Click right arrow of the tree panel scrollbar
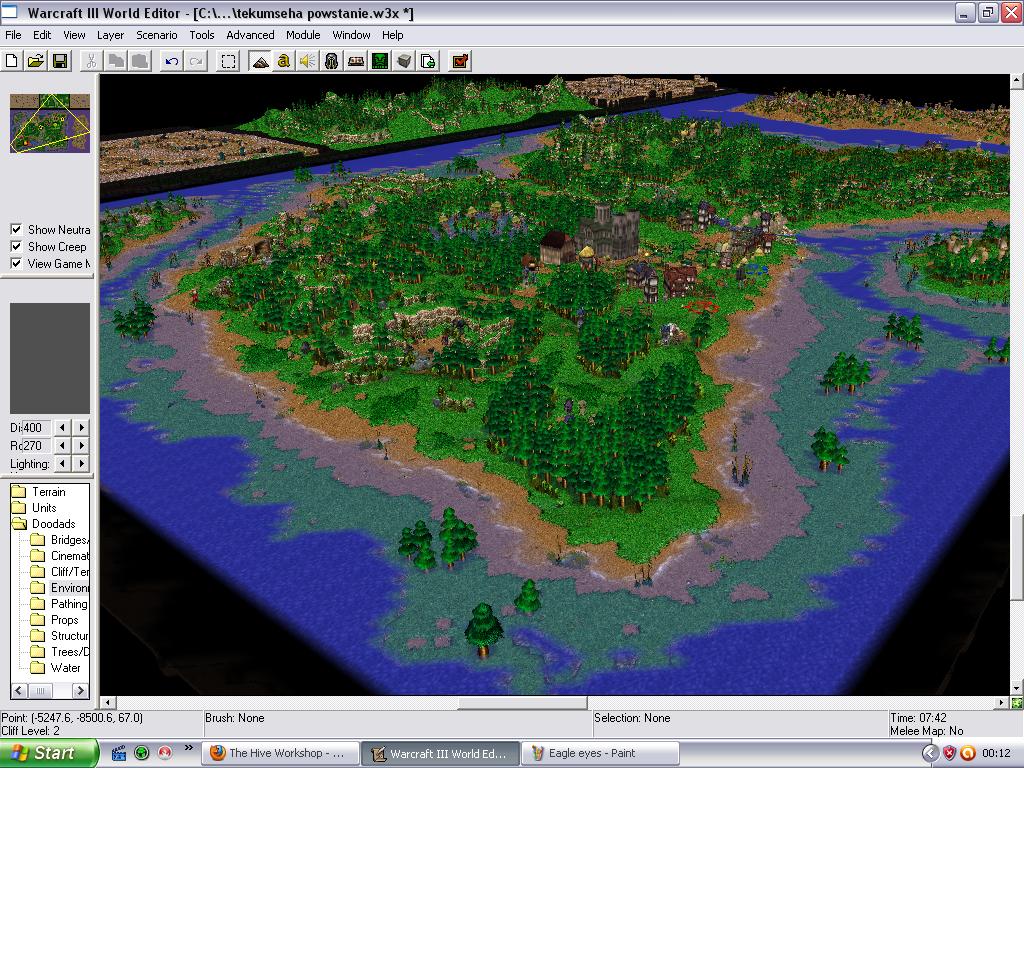The image size is (1024, 960). point(80,690)
